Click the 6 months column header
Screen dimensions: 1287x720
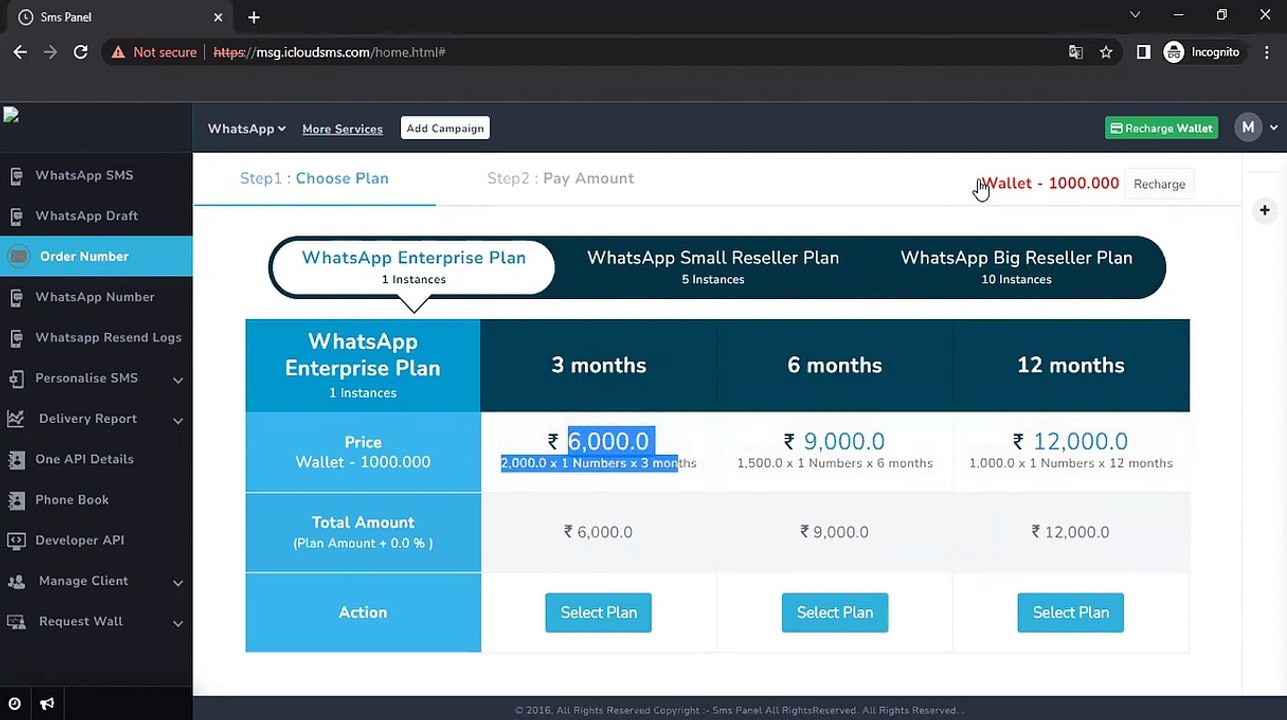[835, 366]
